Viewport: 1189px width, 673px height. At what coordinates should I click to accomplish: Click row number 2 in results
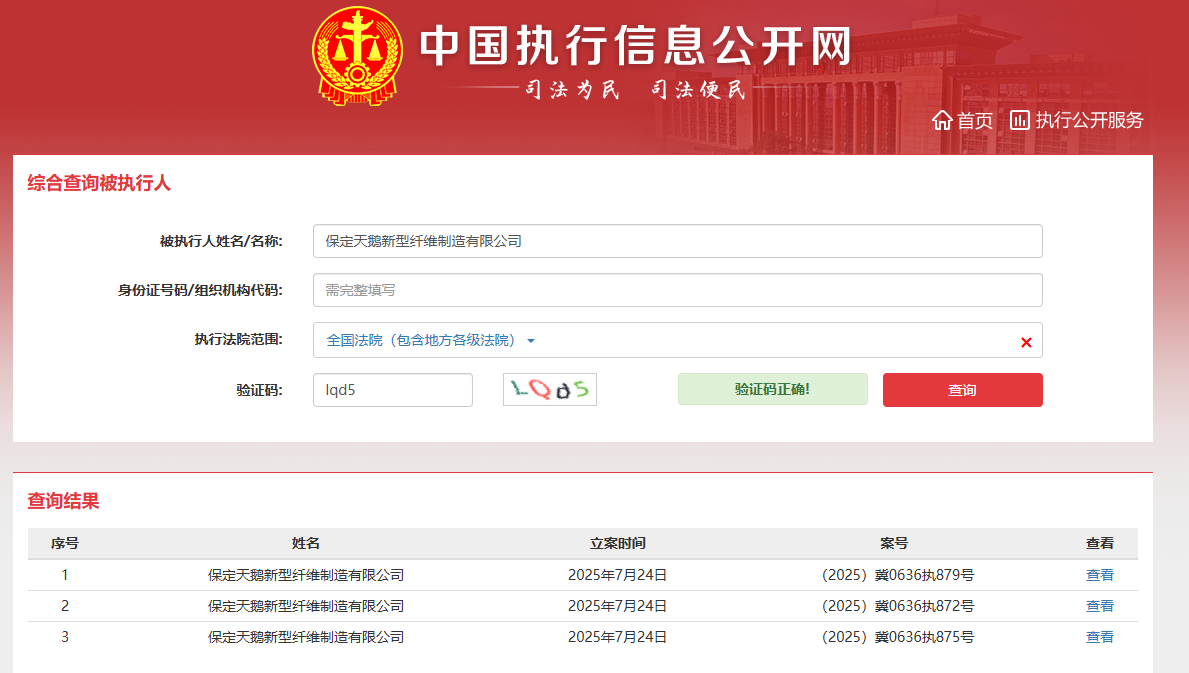coord(65,606)
